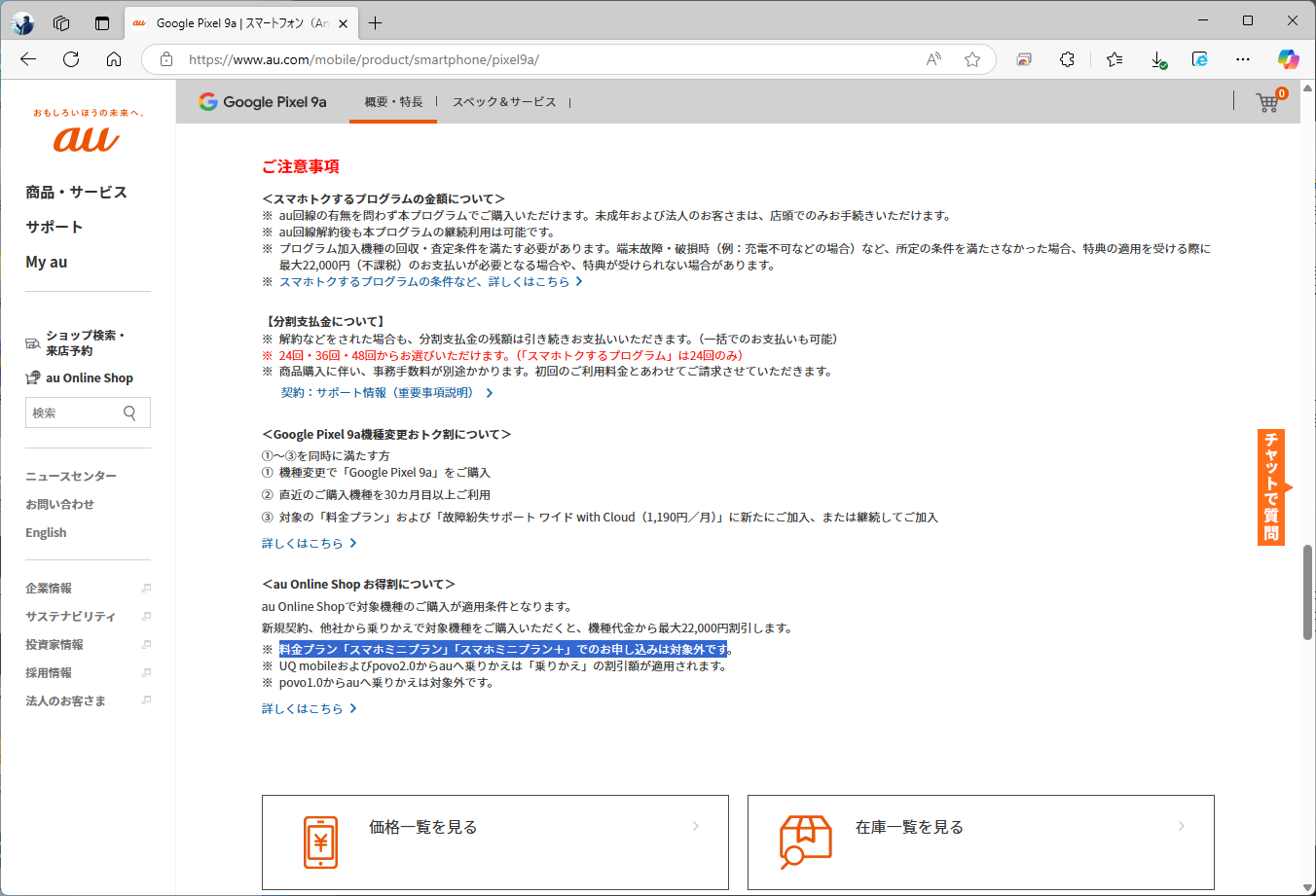Activate the Read aloud icon
Screen dimensions: 1316x896
(933, 59)
